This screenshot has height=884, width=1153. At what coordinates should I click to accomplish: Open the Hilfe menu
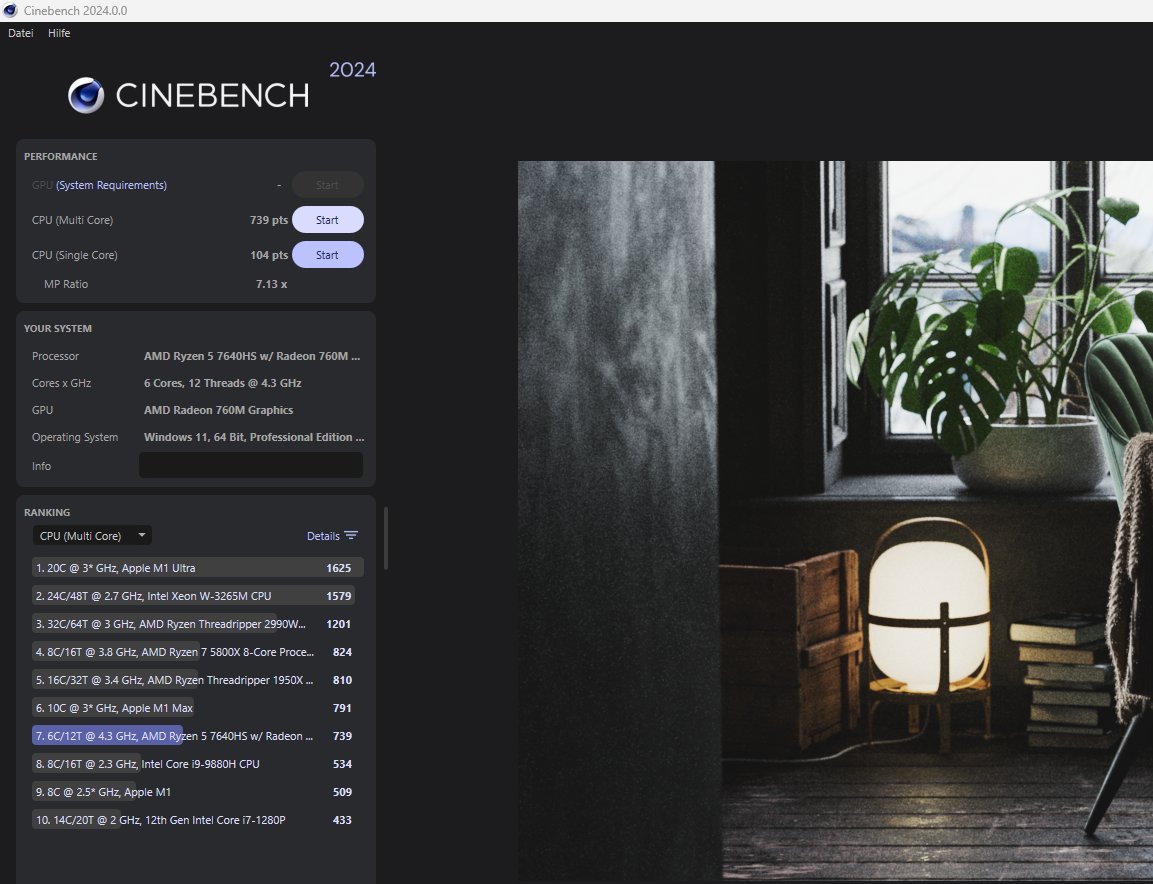[59, 33]
